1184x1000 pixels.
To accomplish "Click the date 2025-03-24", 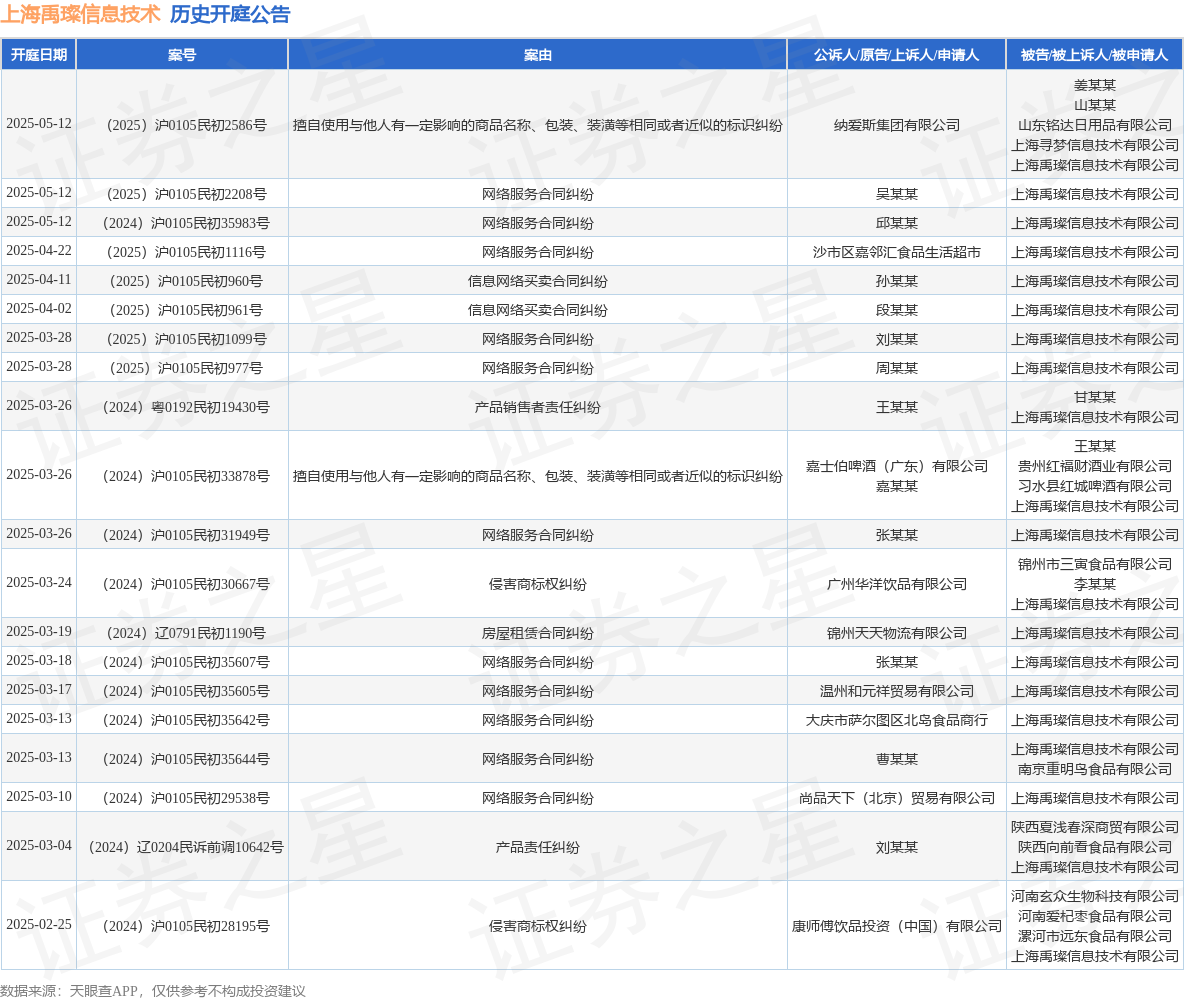I will [39, 583].
